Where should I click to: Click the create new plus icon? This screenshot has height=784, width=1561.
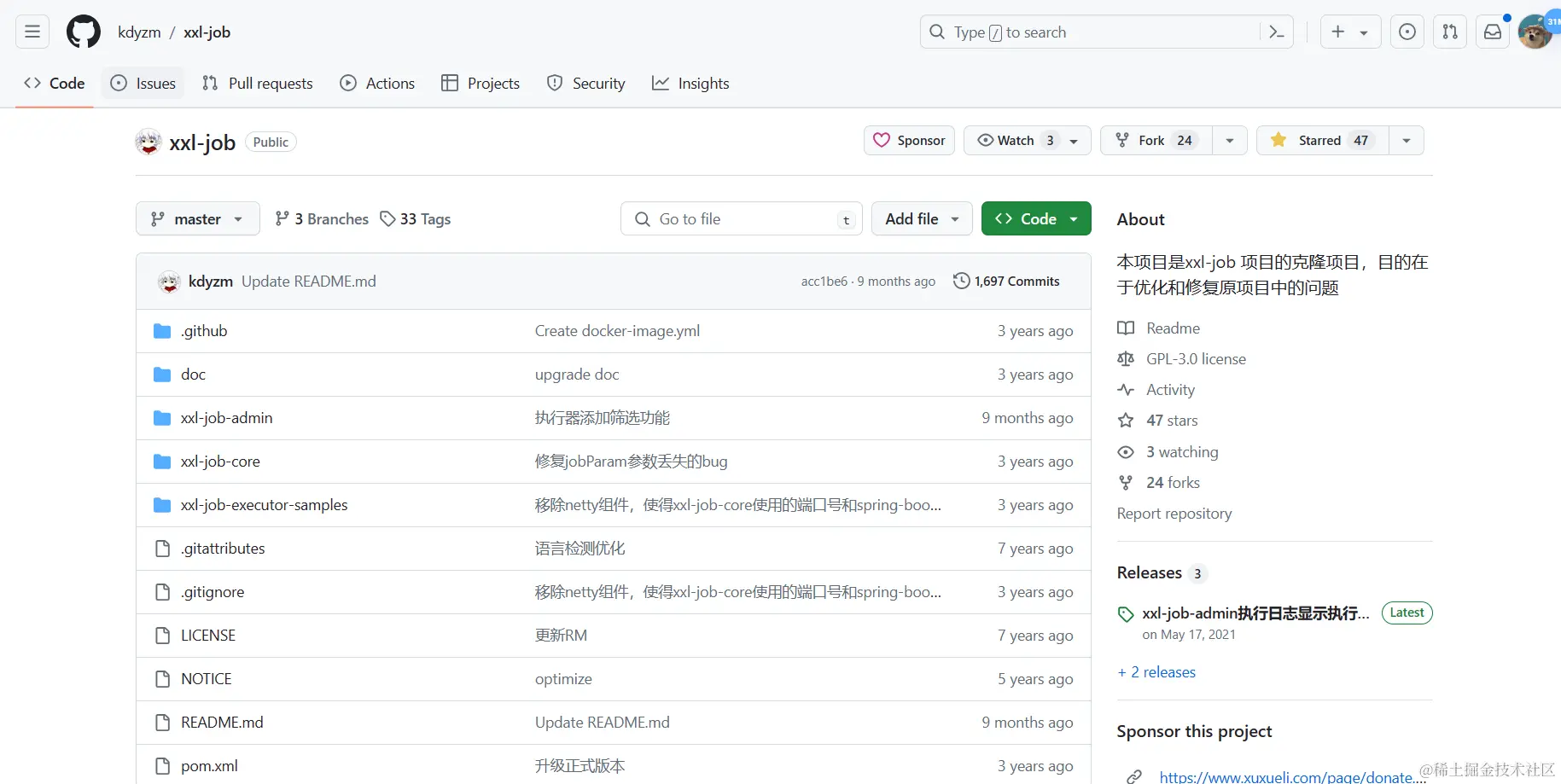pos(1337,32)
